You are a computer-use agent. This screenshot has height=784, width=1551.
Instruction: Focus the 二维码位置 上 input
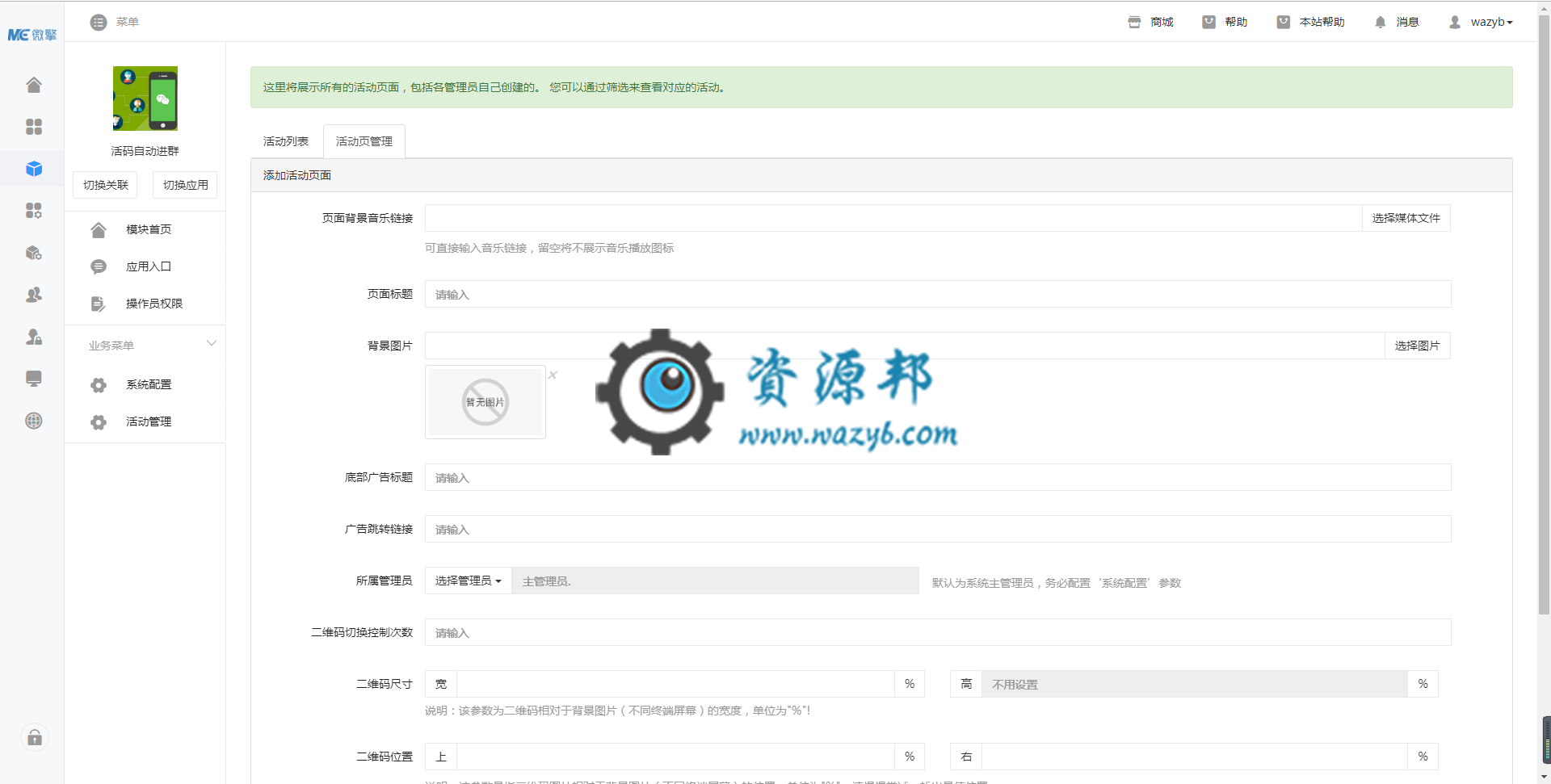675,757
